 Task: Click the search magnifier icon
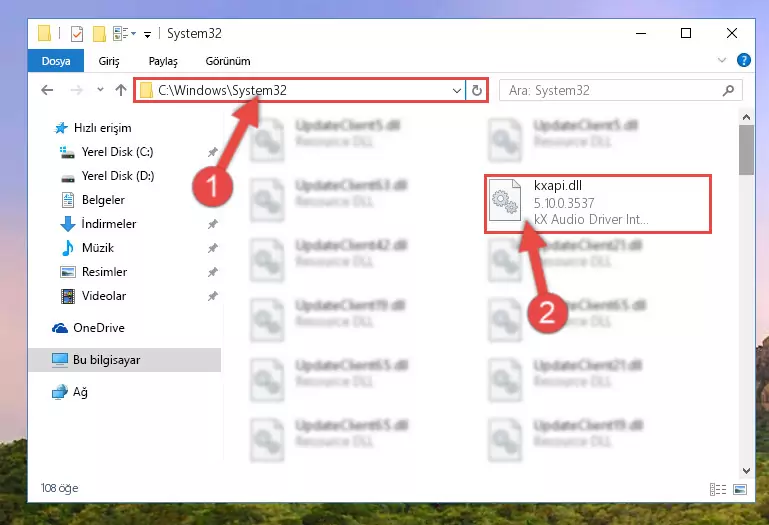pyautogui.click(x=728, y=90)
